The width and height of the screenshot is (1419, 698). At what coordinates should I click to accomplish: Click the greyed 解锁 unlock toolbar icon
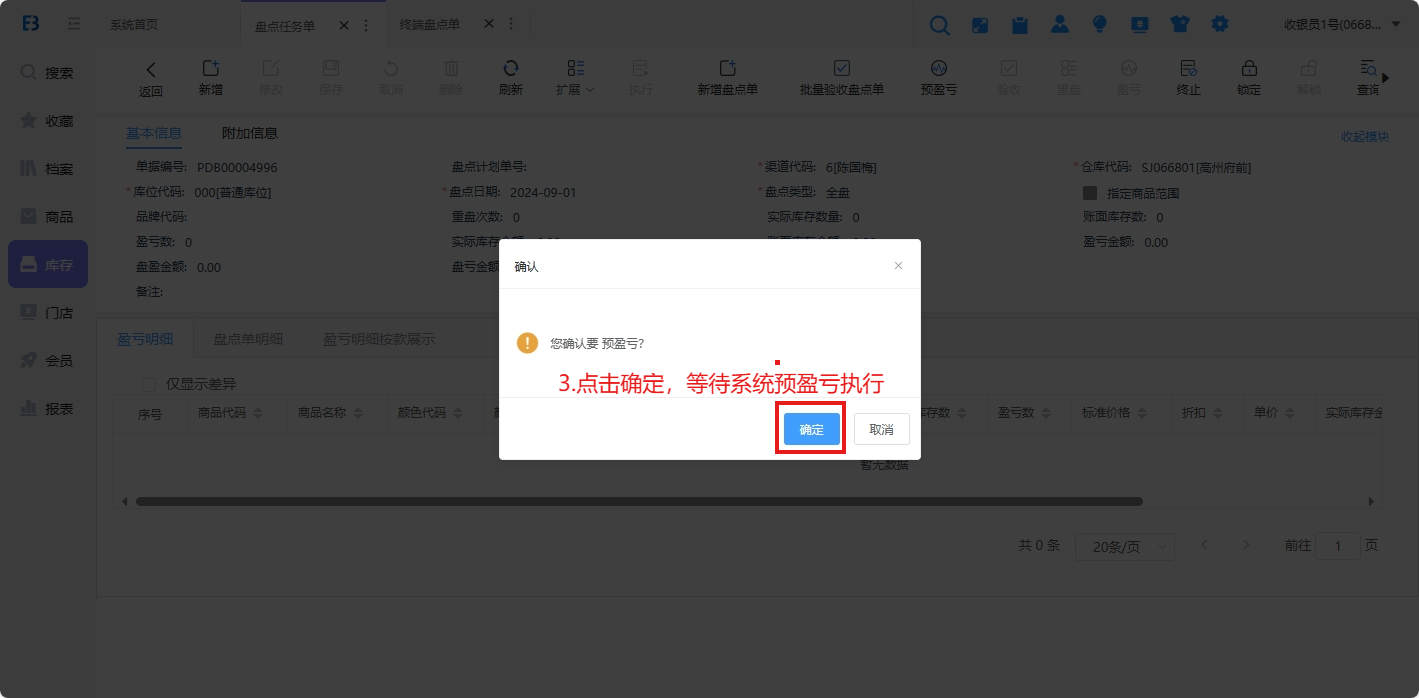tap(1308, 68)
